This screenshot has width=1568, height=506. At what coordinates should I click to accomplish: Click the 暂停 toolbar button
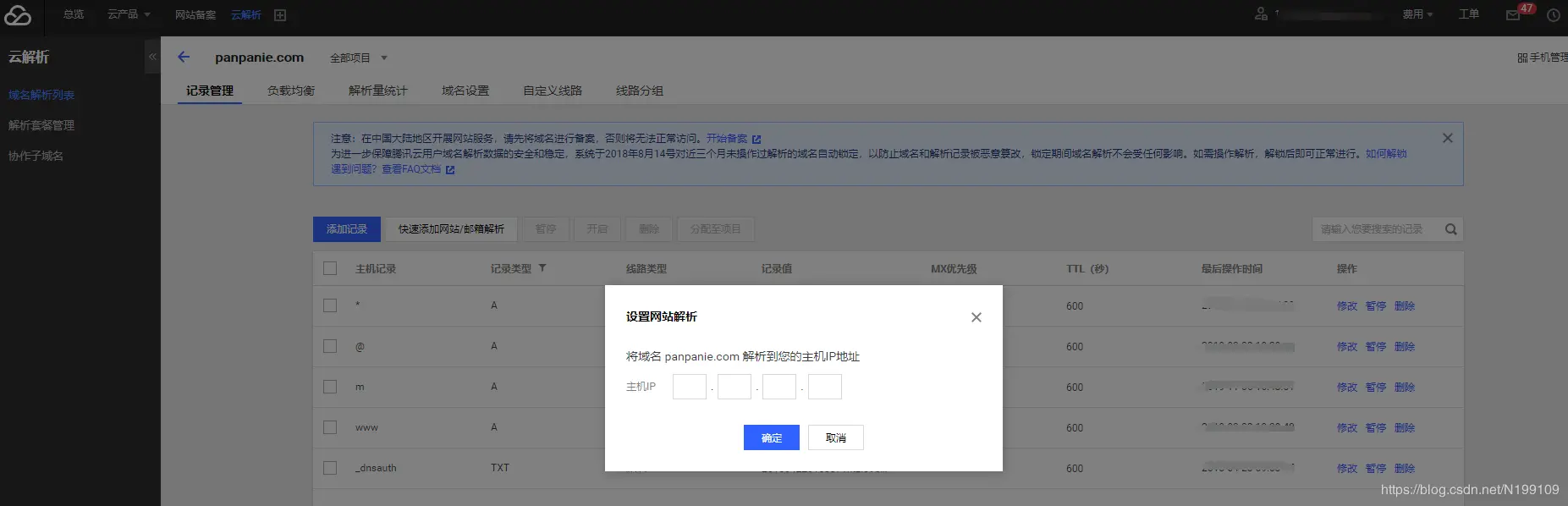[x=546, y=229]
